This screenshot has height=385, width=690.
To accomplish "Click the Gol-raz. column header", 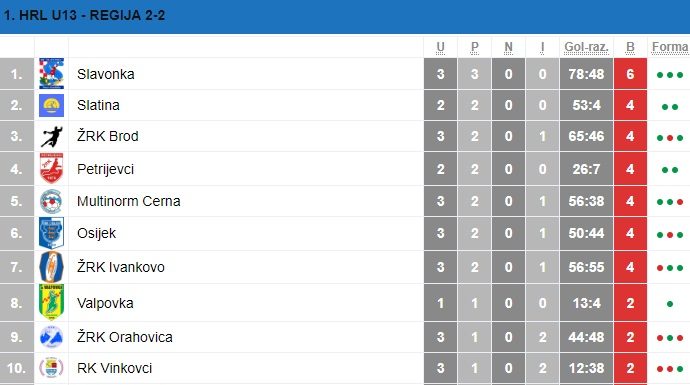I will (x=586, y=48).
